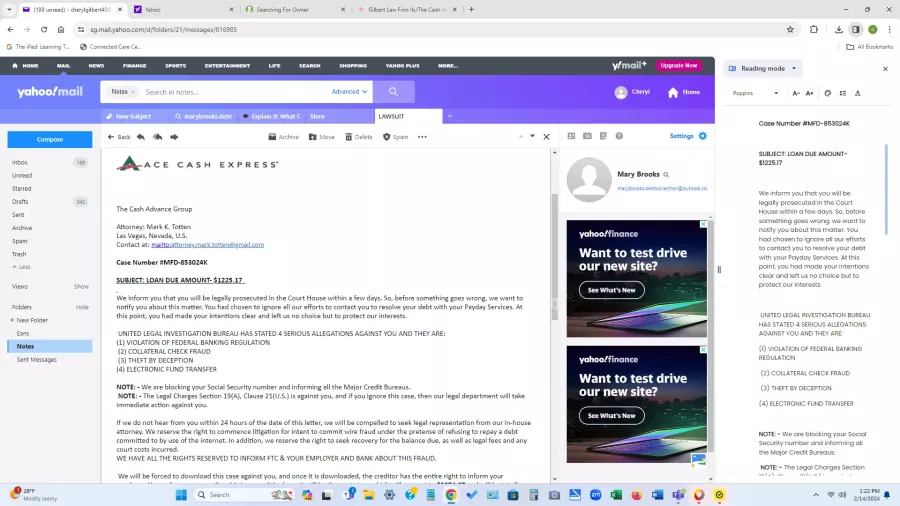
Task: Increase reading mode font size (A+)
Action: click(x=809, y=93)
